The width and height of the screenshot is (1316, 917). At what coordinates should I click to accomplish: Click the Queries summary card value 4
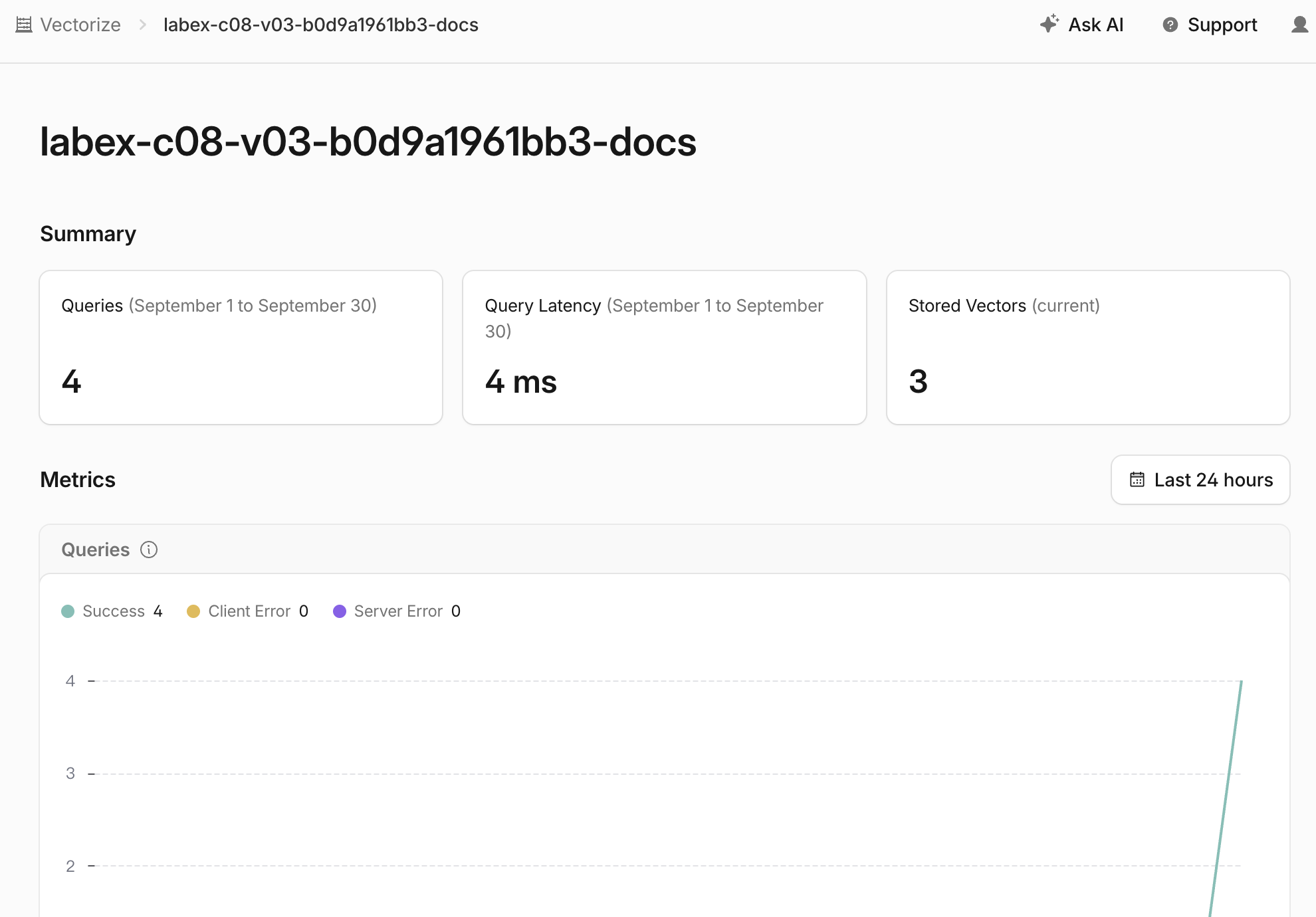click(x=71, y=381)
